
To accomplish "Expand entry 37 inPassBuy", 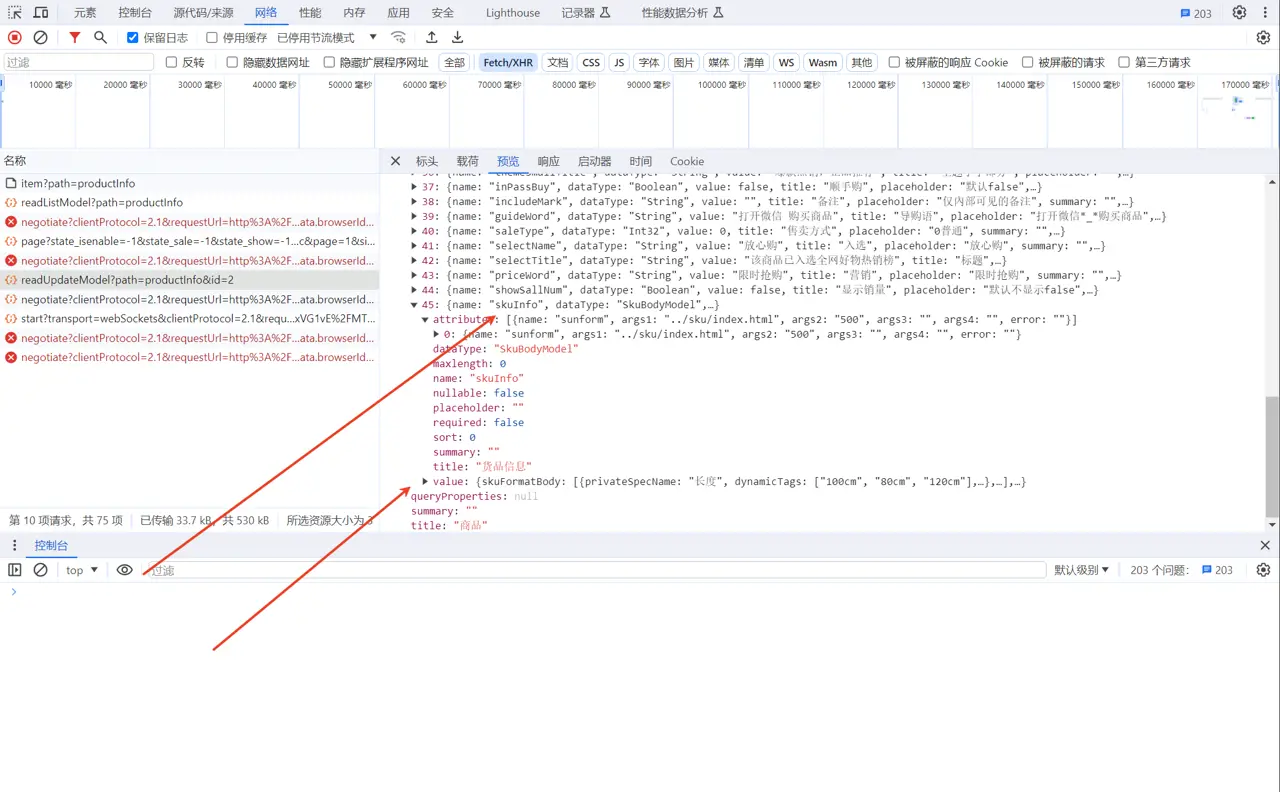I will tap(415, 187).
